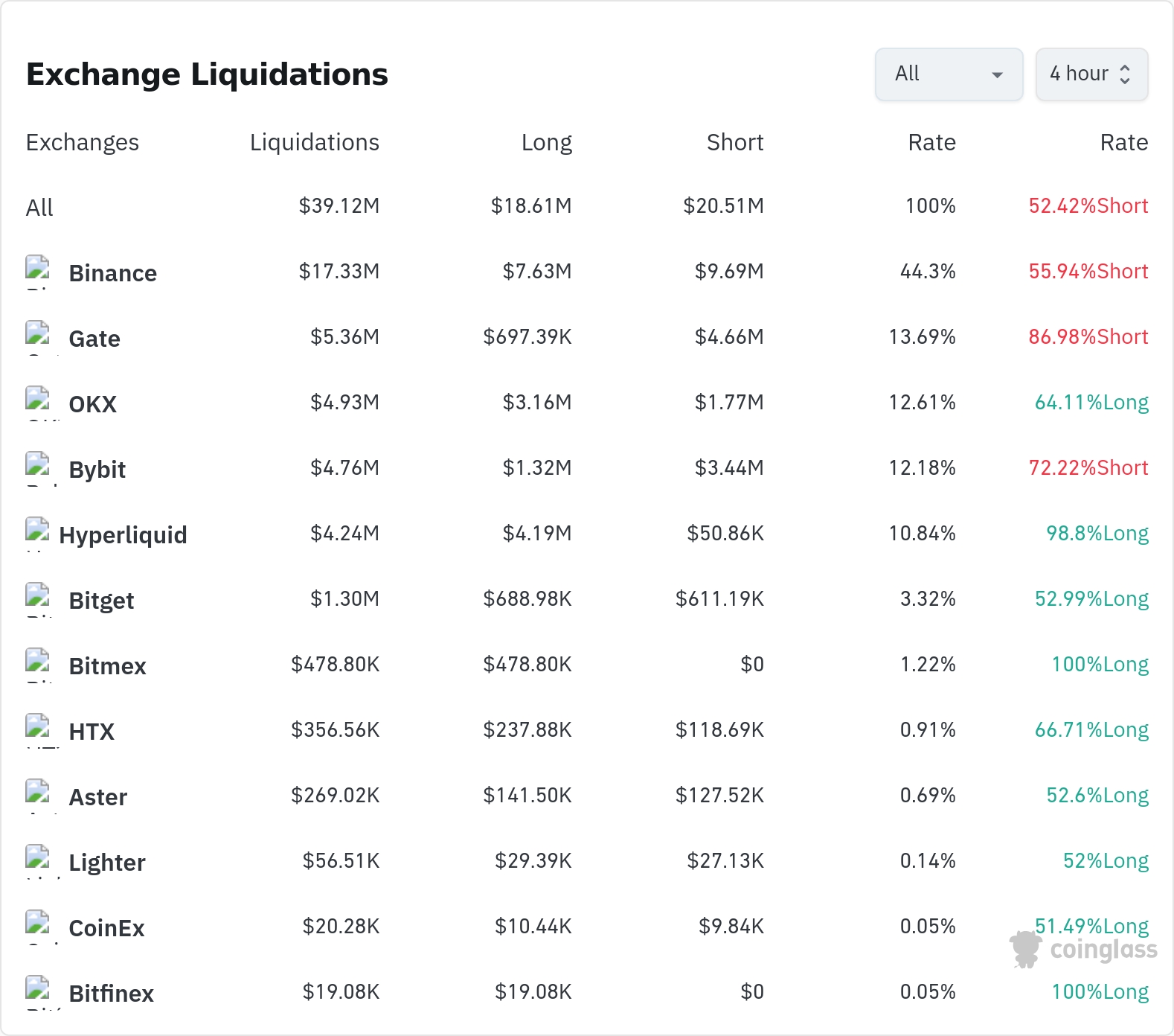Click the Aster exchange logo icon
The image size is (1174, 1036).
pyautogui.click(x=37, y=796)
